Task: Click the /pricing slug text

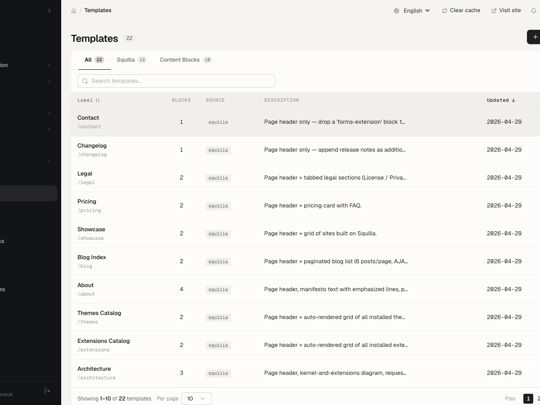Action: tap(89, 210)
